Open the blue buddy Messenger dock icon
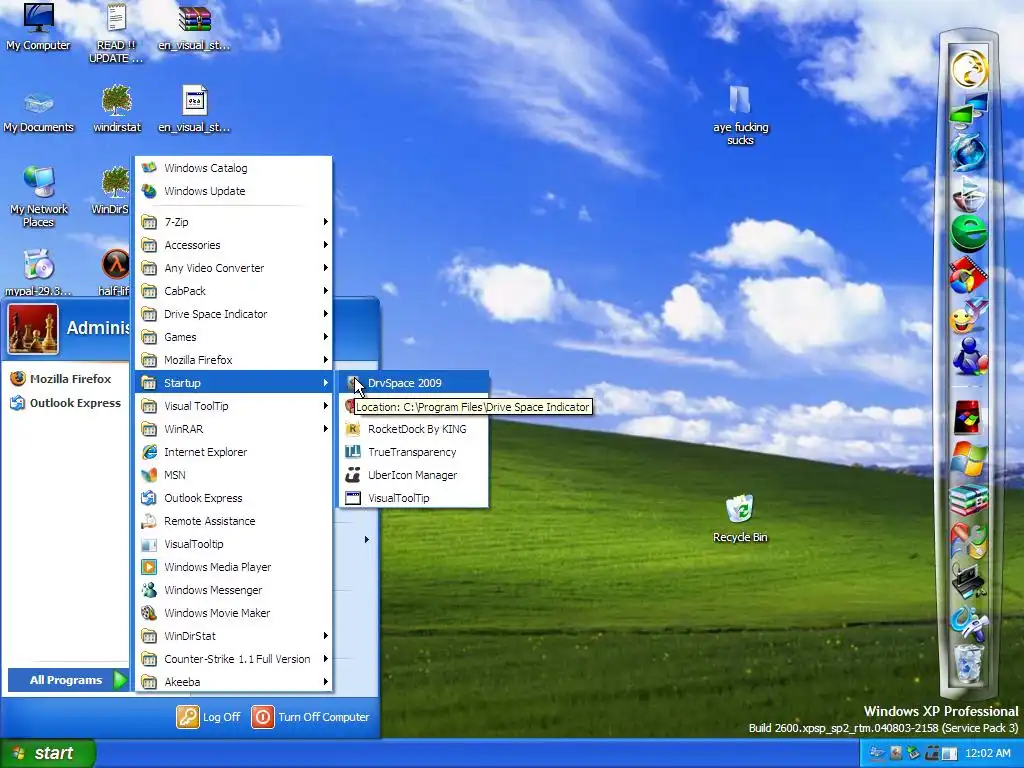The width and height of the screenshot is (1024, 768). [x=968, y=356]
